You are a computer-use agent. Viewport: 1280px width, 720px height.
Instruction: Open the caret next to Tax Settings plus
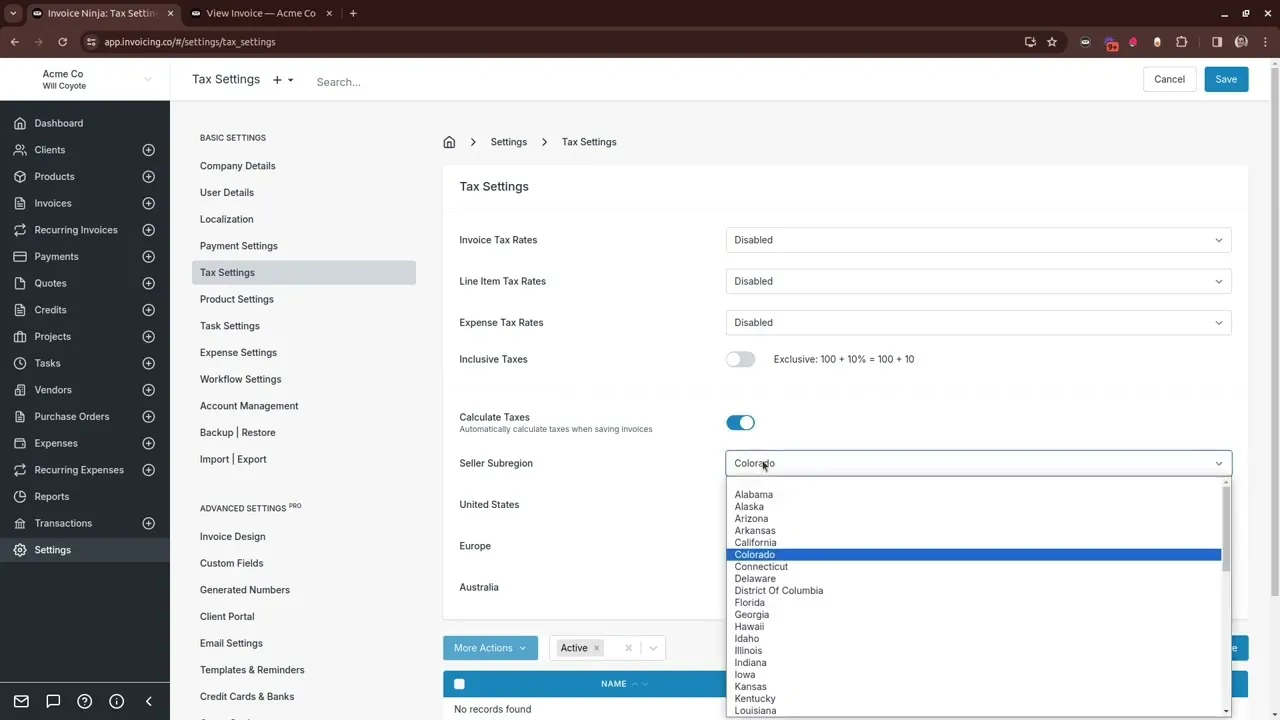pos(291,80)
